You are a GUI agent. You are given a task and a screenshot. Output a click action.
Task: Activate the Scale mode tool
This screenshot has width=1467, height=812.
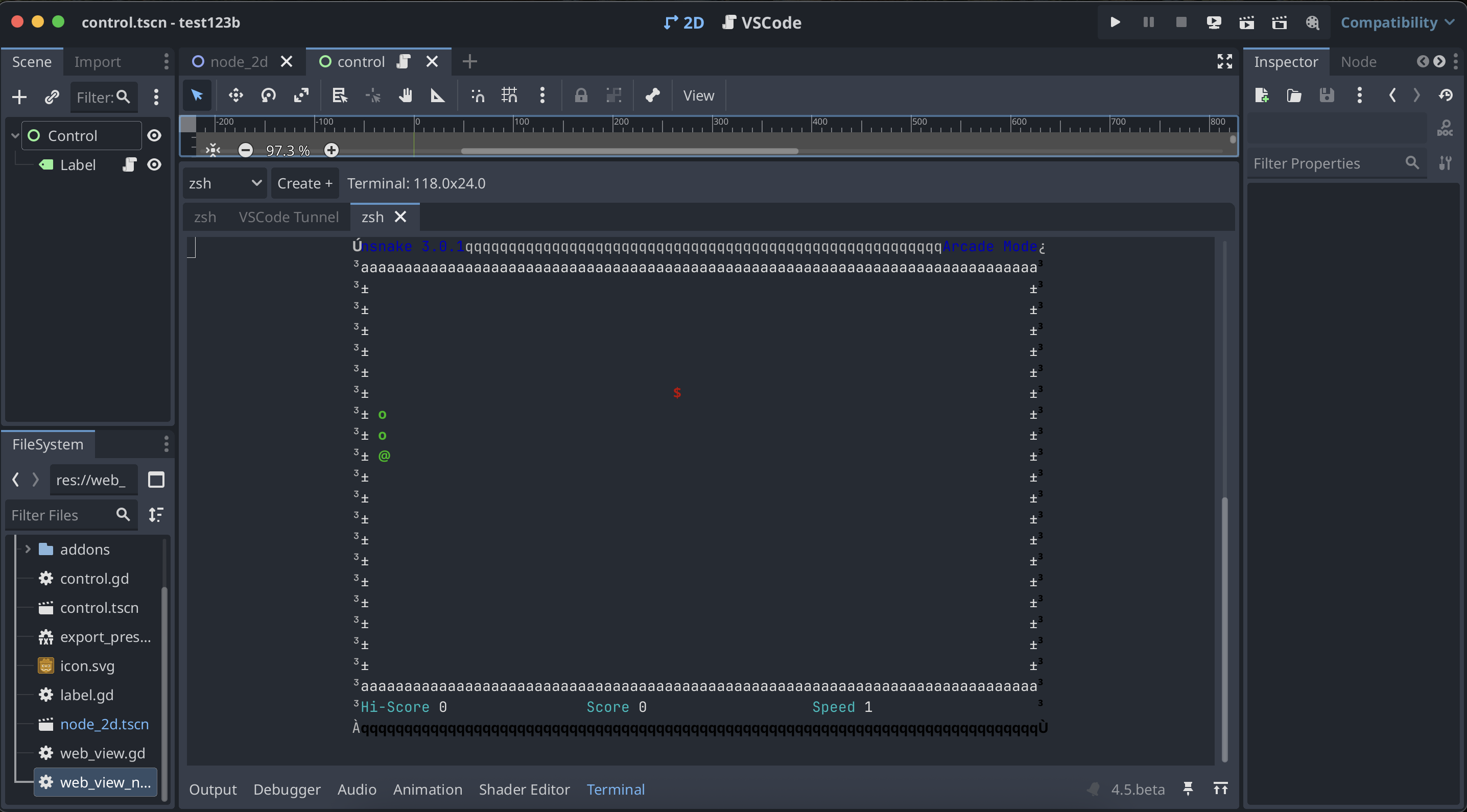[301, 95]
